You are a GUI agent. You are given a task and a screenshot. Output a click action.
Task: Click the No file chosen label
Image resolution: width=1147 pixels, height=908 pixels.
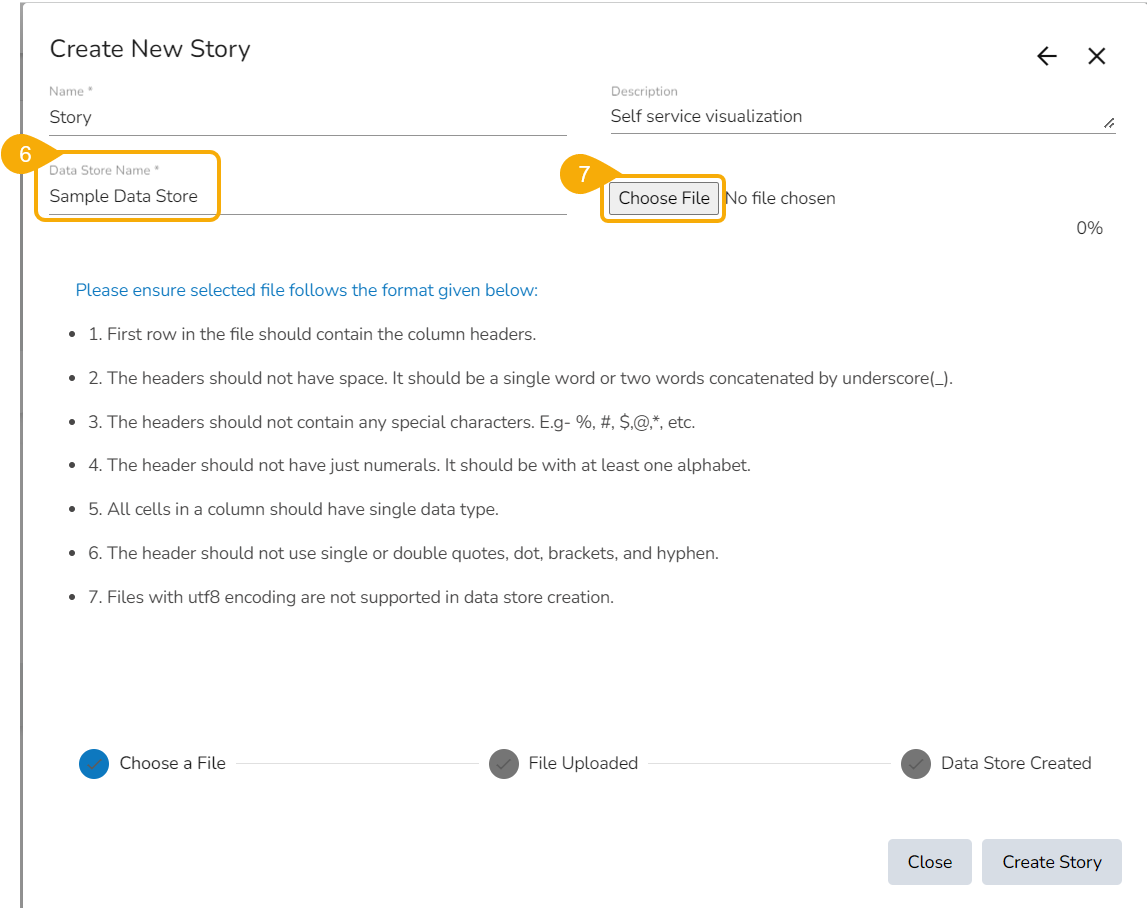pyautogui.click(x=779, y=198)
